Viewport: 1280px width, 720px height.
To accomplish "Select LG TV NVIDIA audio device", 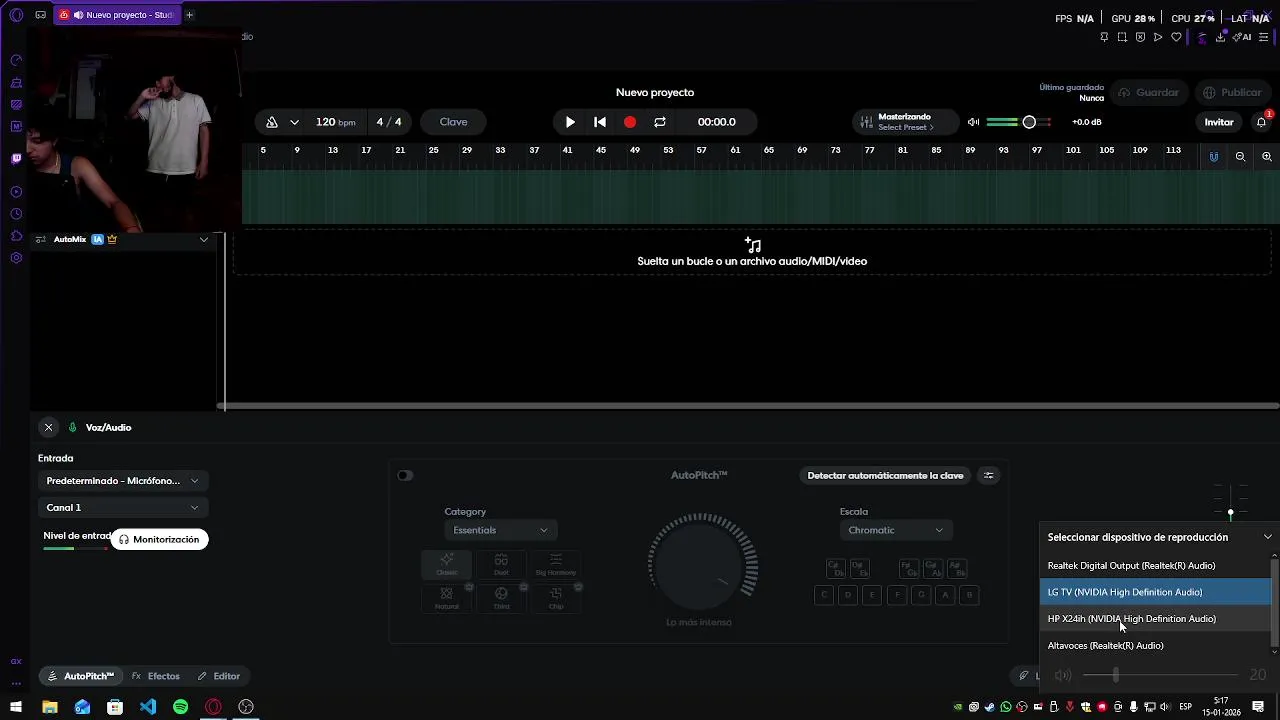I will click(x=1155, y=592).
